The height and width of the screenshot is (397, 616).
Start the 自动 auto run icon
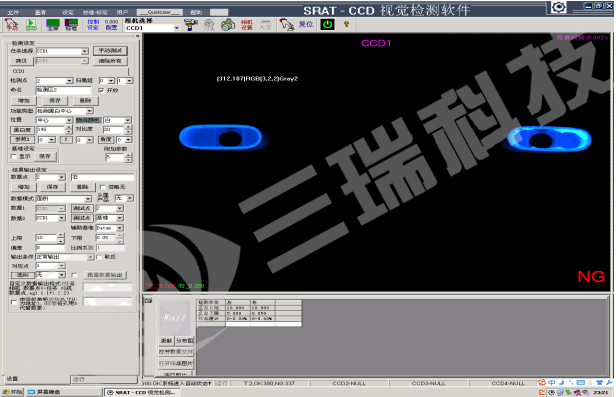pos(31,25)
